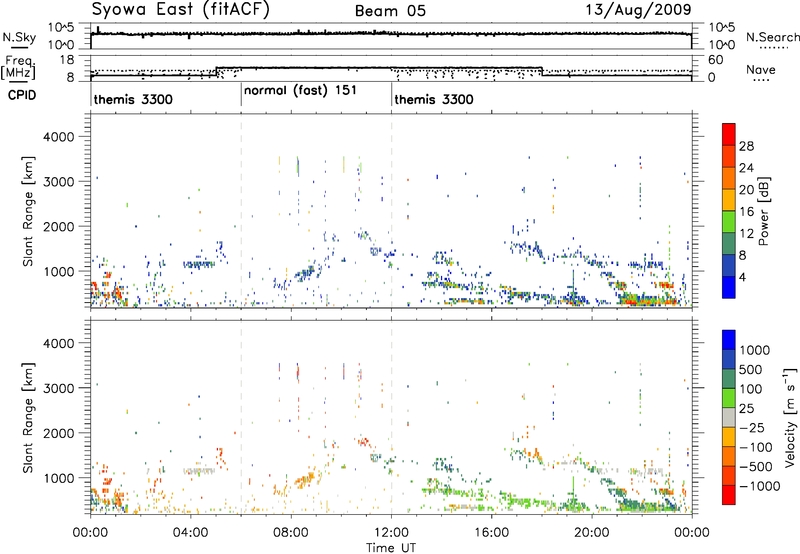Click the frequency axis '18' label

(67, 59)
